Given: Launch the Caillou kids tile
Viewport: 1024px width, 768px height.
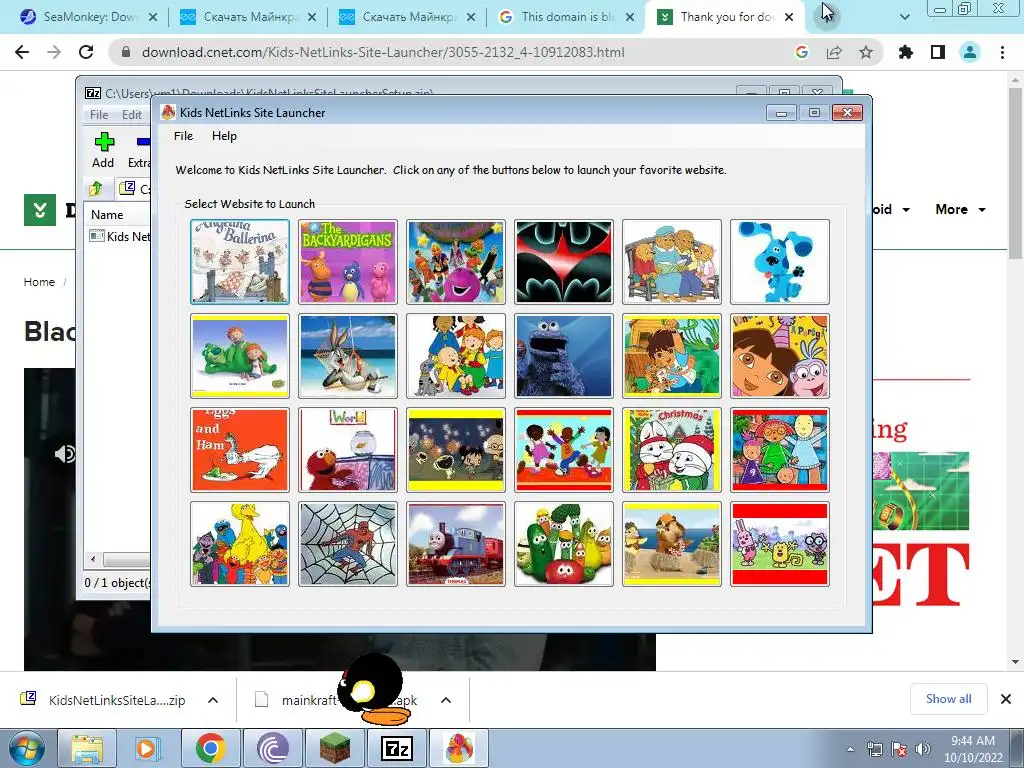Looking at the screenshot, I should click(x=456, y=355).
